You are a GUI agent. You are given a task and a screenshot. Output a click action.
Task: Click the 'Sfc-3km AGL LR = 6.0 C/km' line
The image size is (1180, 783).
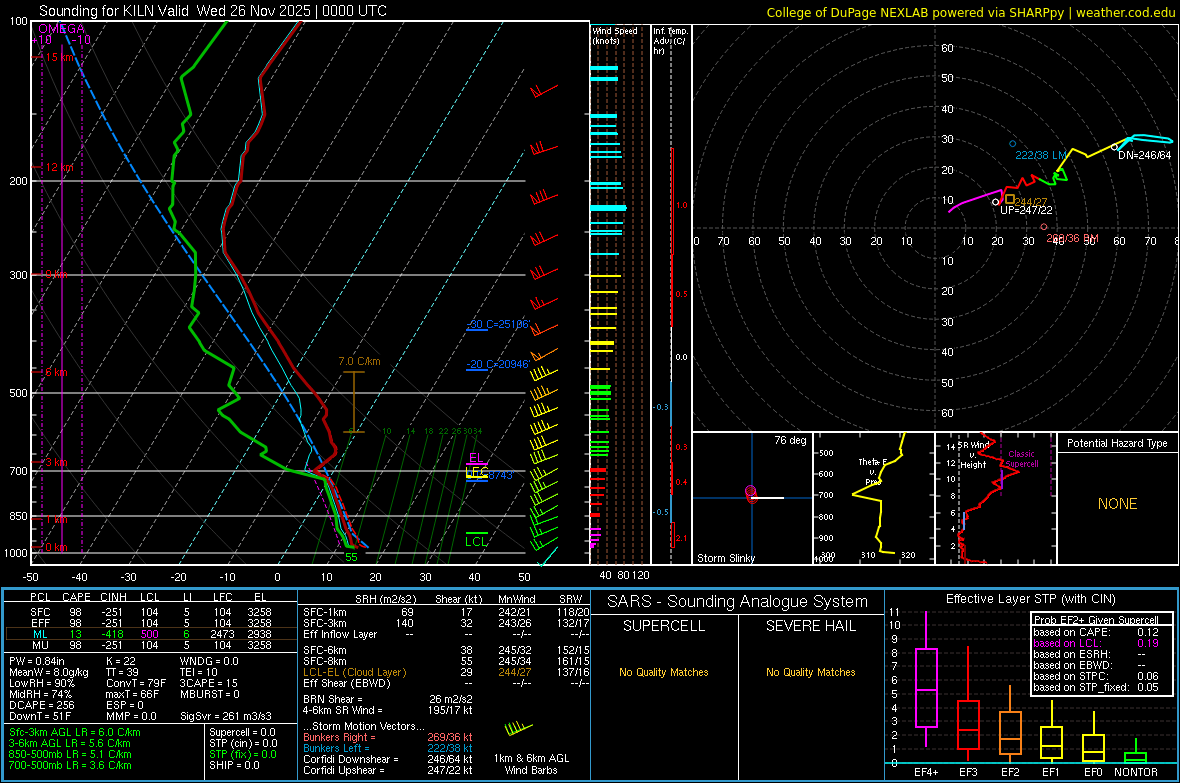[75, 732]
